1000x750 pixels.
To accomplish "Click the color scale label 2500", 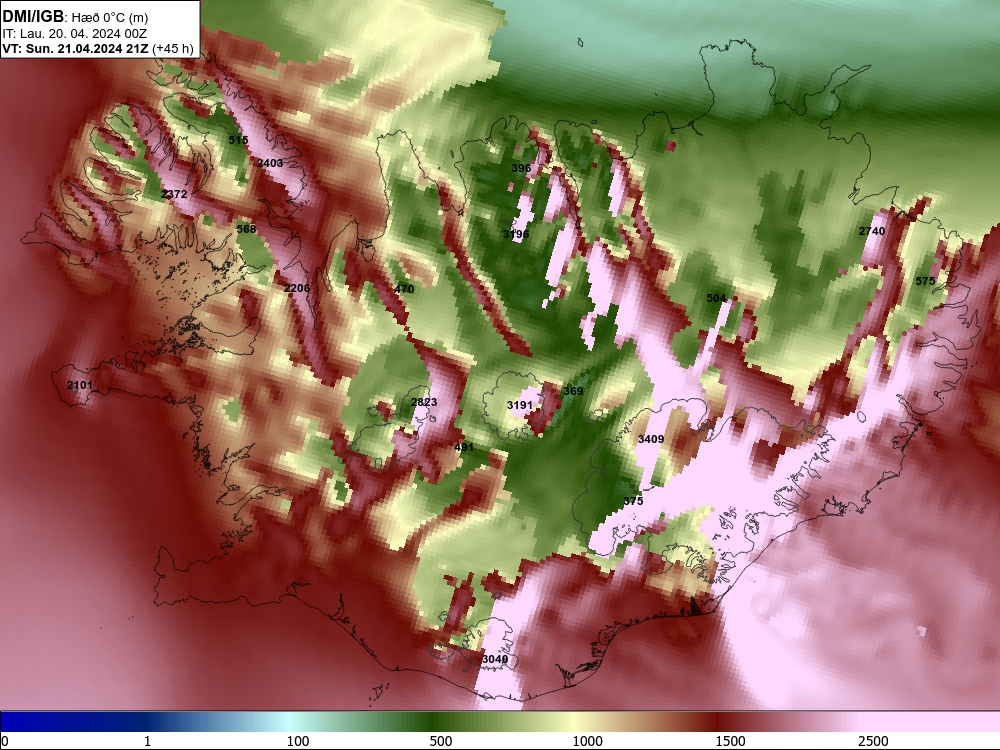I will (873, 741).
